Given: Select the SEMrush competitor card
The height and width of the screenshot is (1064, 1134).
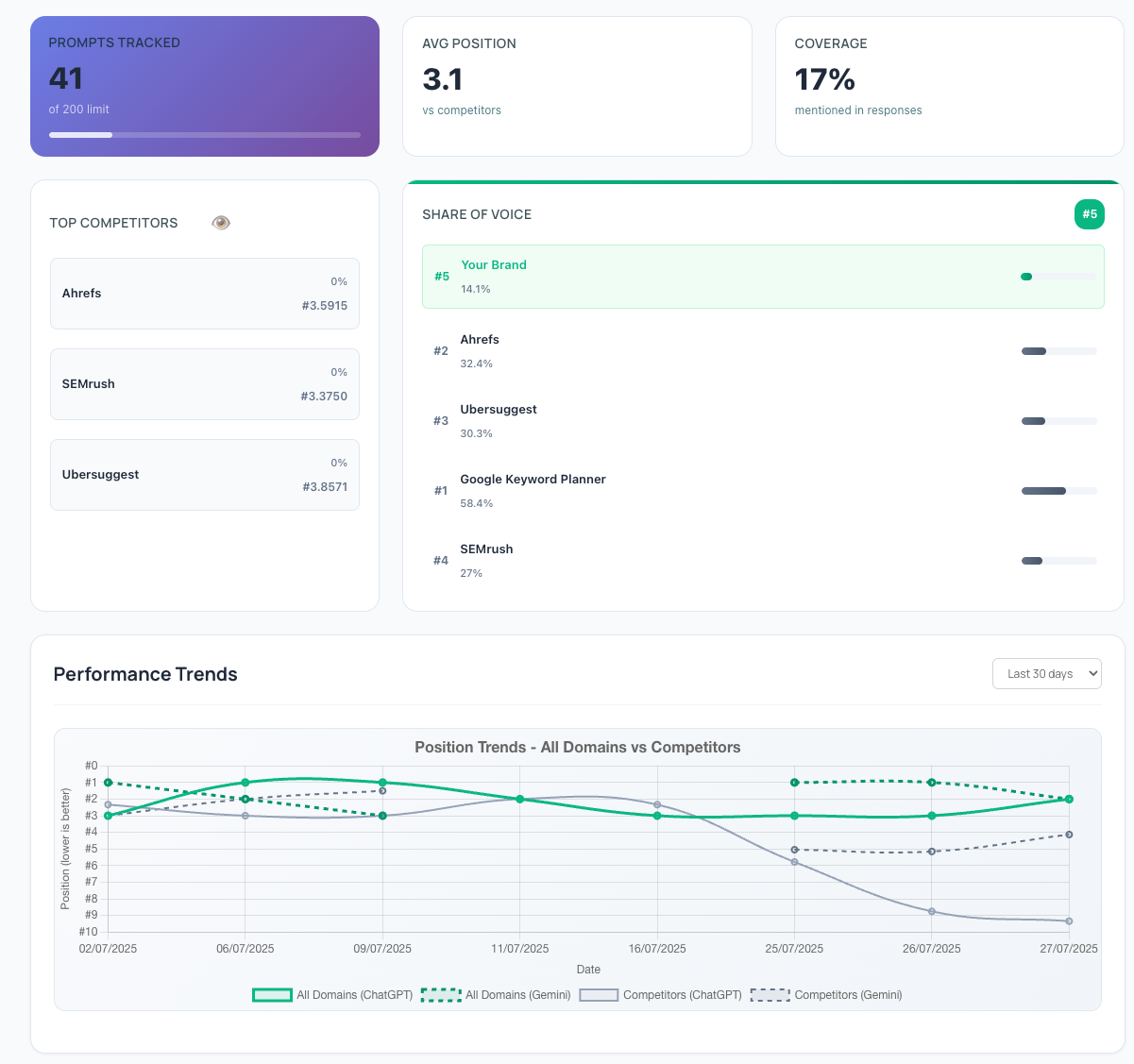Looking at the screenshot, I should pyautogui.click(x=204, y=384).
